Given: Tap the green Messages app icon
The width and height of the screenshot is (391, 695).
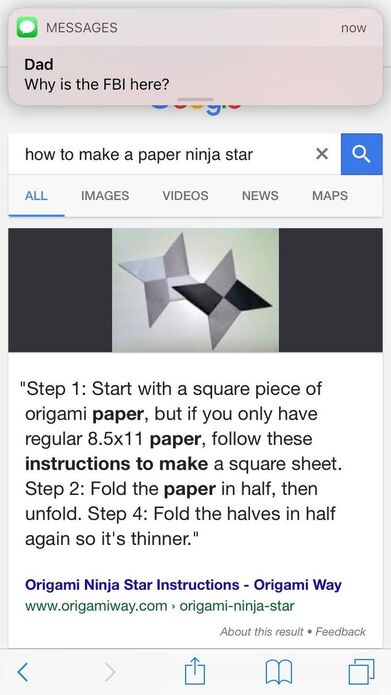Looking at the screenshot, I should [x=27, y=27].
